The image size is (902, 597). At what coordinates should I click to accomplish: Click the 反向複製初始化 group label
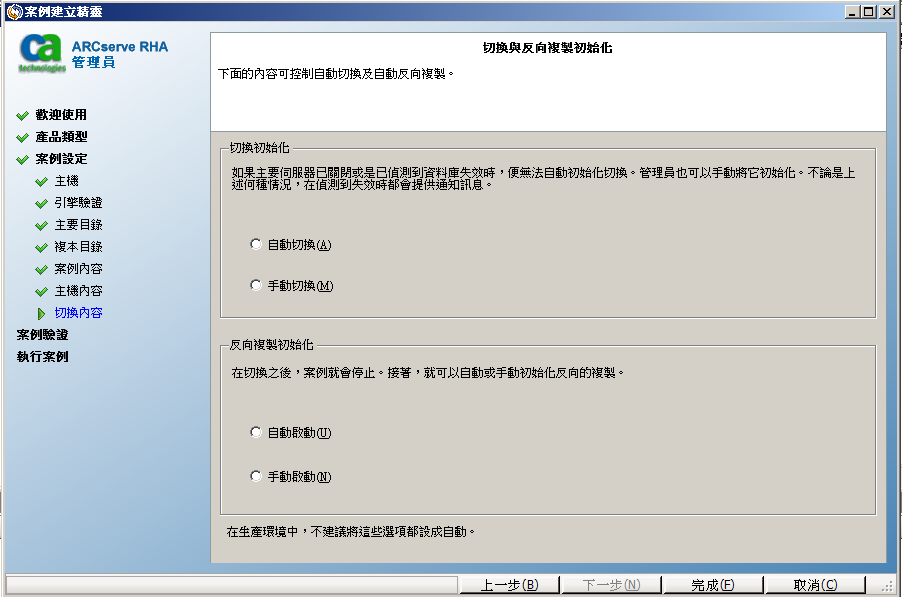click(x=272, y=345)
